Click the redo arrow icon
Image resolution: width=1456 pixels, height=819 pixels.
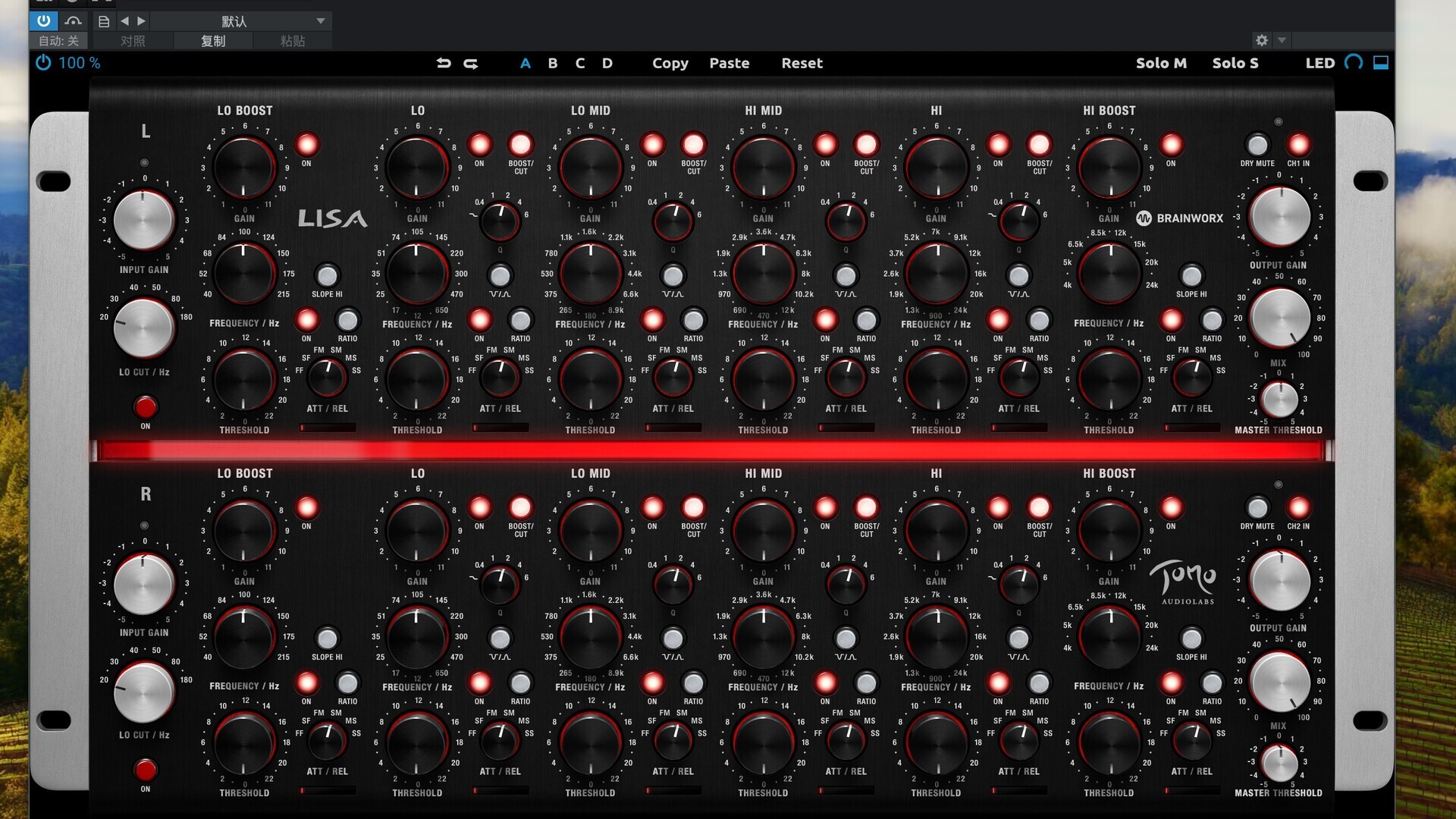coord(471,63)
